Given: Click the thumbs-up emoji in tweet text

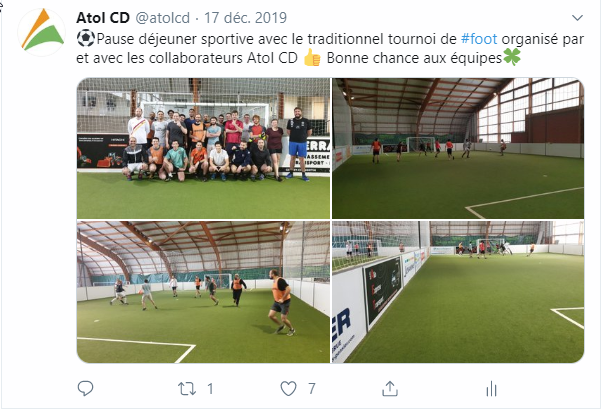Looking at the screenshot, I should click(312, 58).
